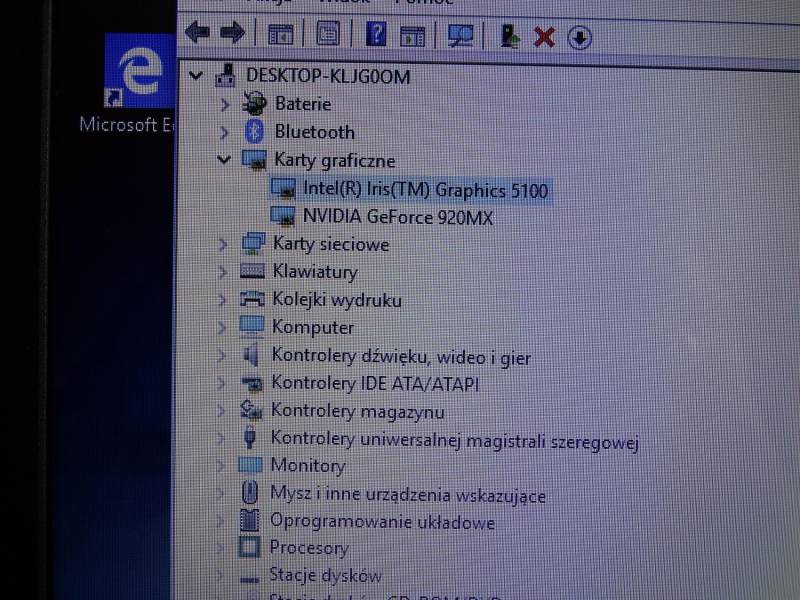The height and width of the screenshot is (600, 800).
Task: Open the Help question mark icon
Action: 376,34
